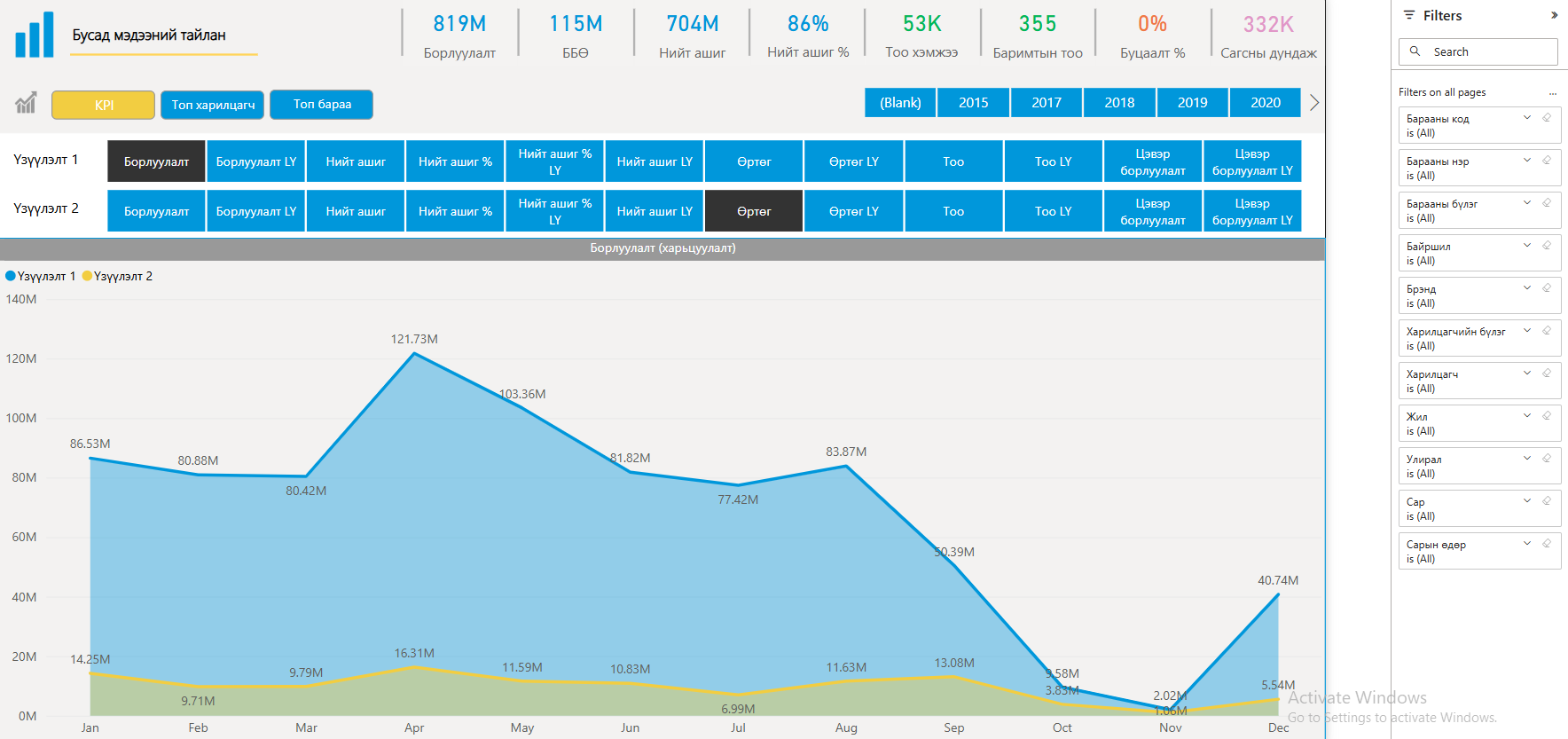Expand the Барааны нэр filter card
This screenshot has width=1568, height=739.
1527,161
